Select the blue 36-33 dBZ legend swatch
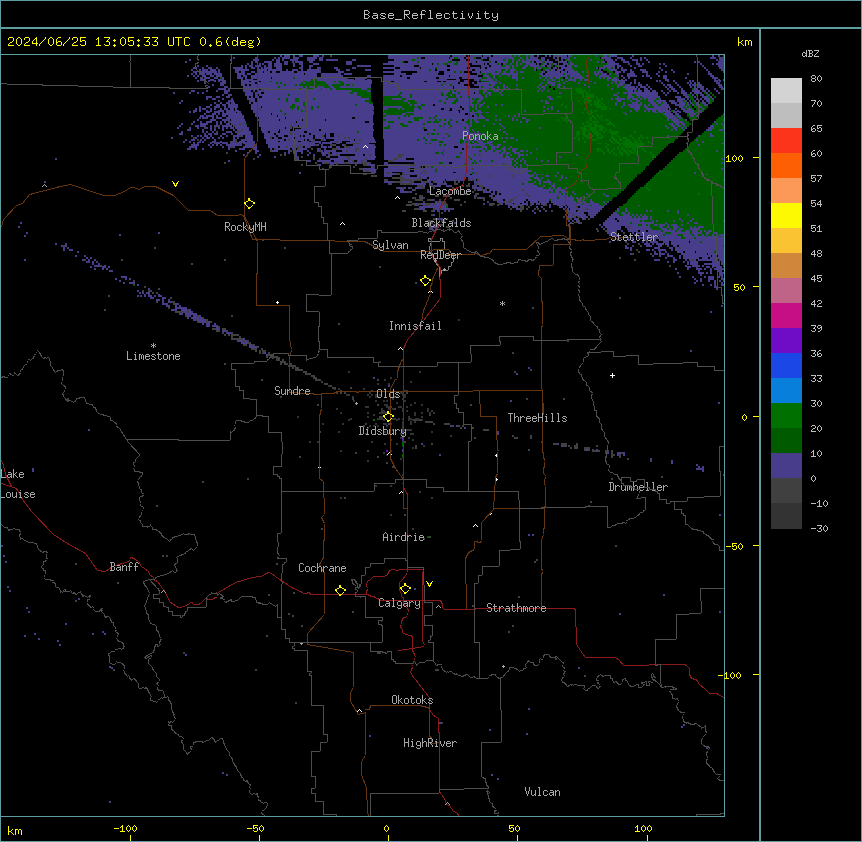 pos(786,365)
